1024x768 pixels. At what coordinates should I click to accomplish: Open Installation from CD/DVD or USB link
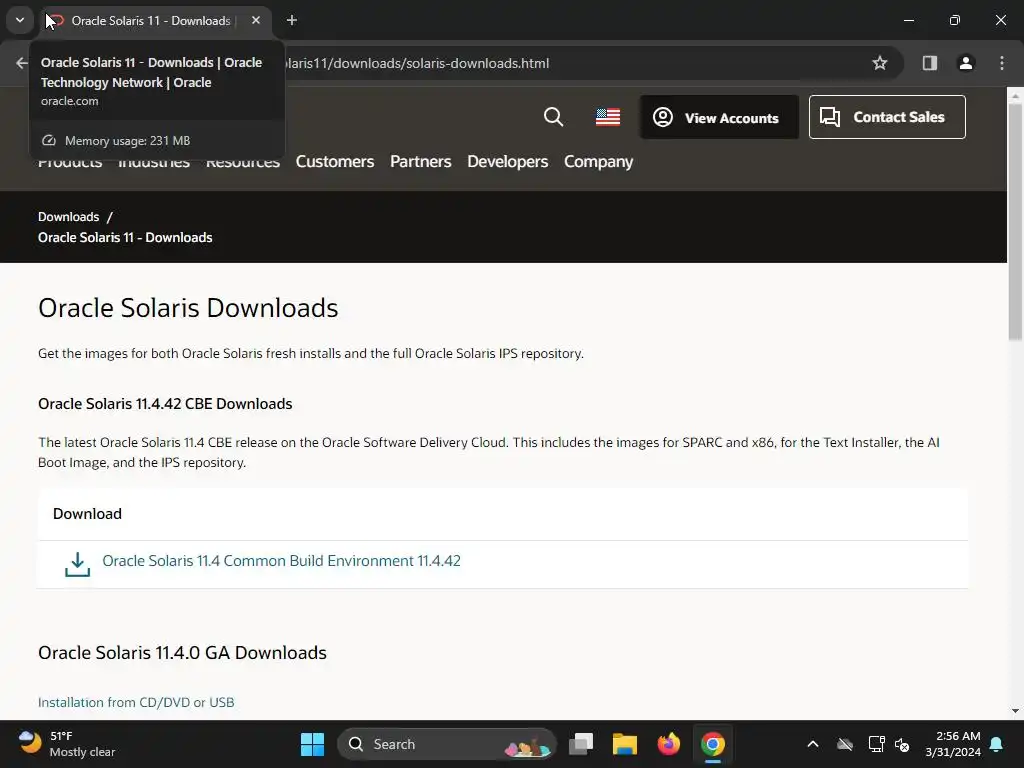pyautogui.click(x=136, y=702)
